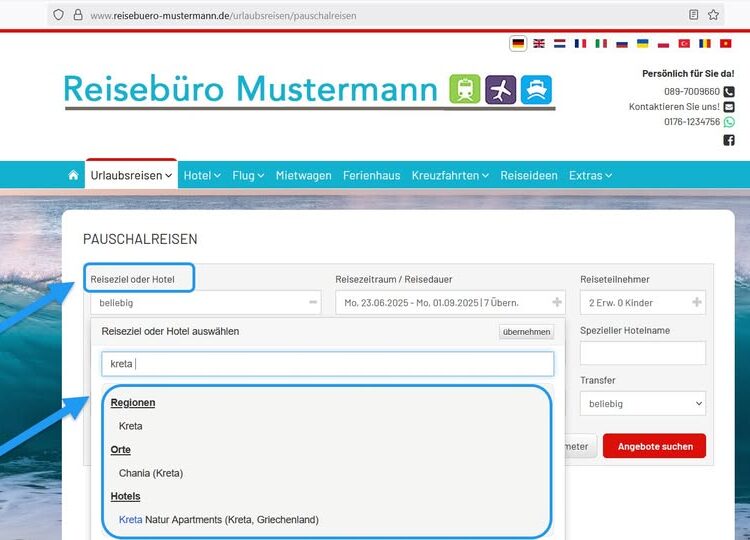Focus the search box containing kreta

point(328,364)
